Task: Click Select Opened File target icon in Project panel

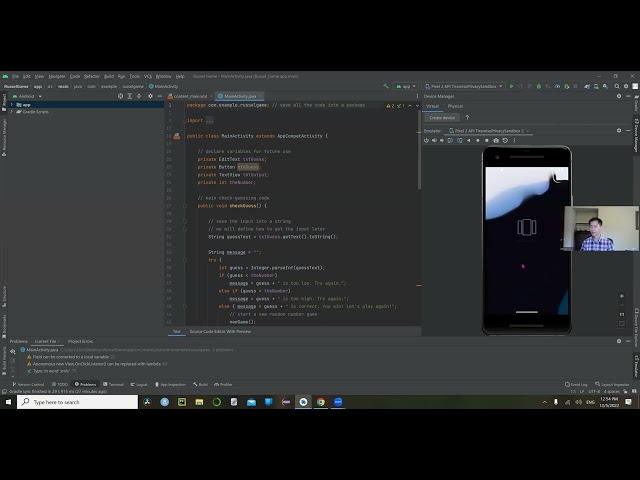Action: (120, 96)
